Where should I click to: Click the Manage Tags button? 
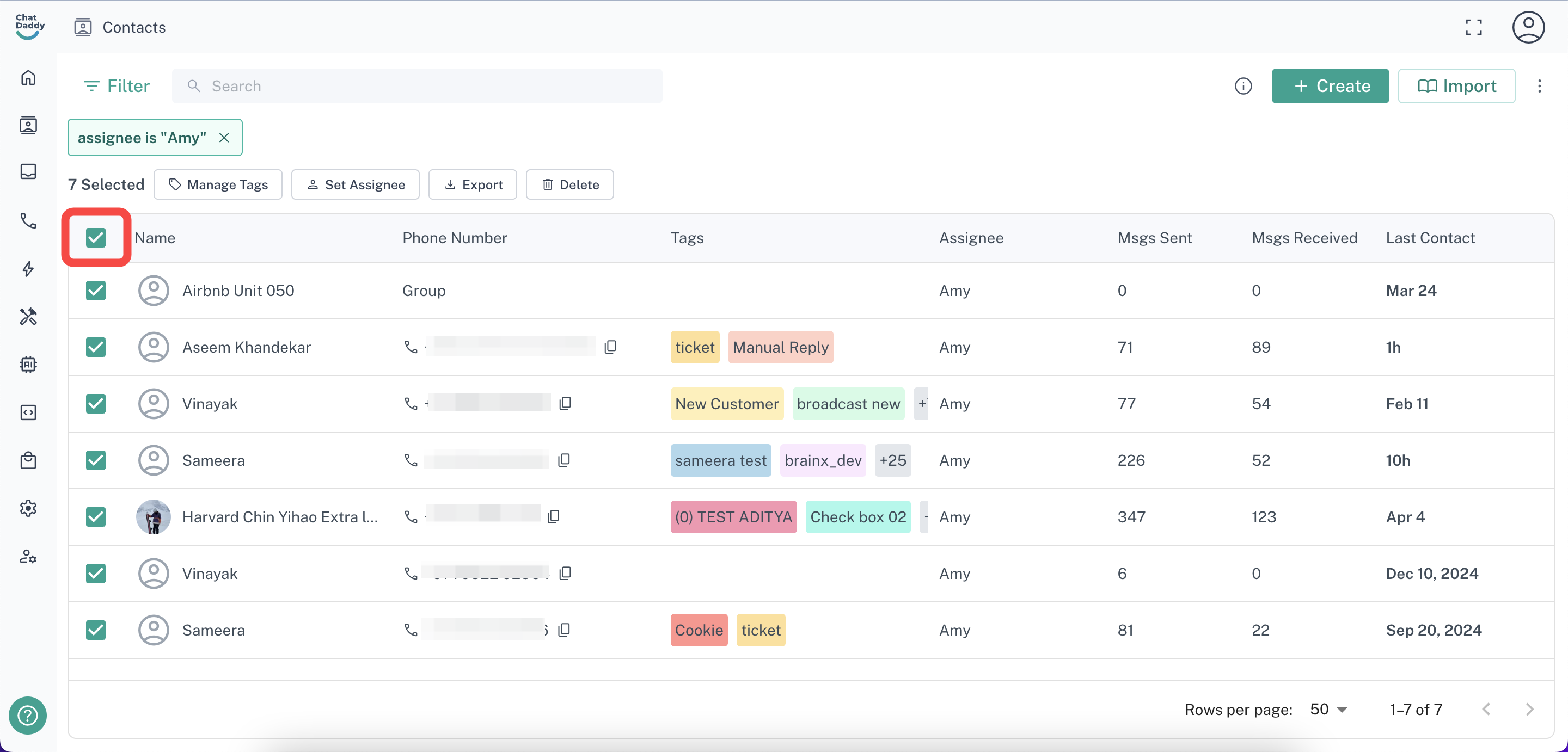218,185
